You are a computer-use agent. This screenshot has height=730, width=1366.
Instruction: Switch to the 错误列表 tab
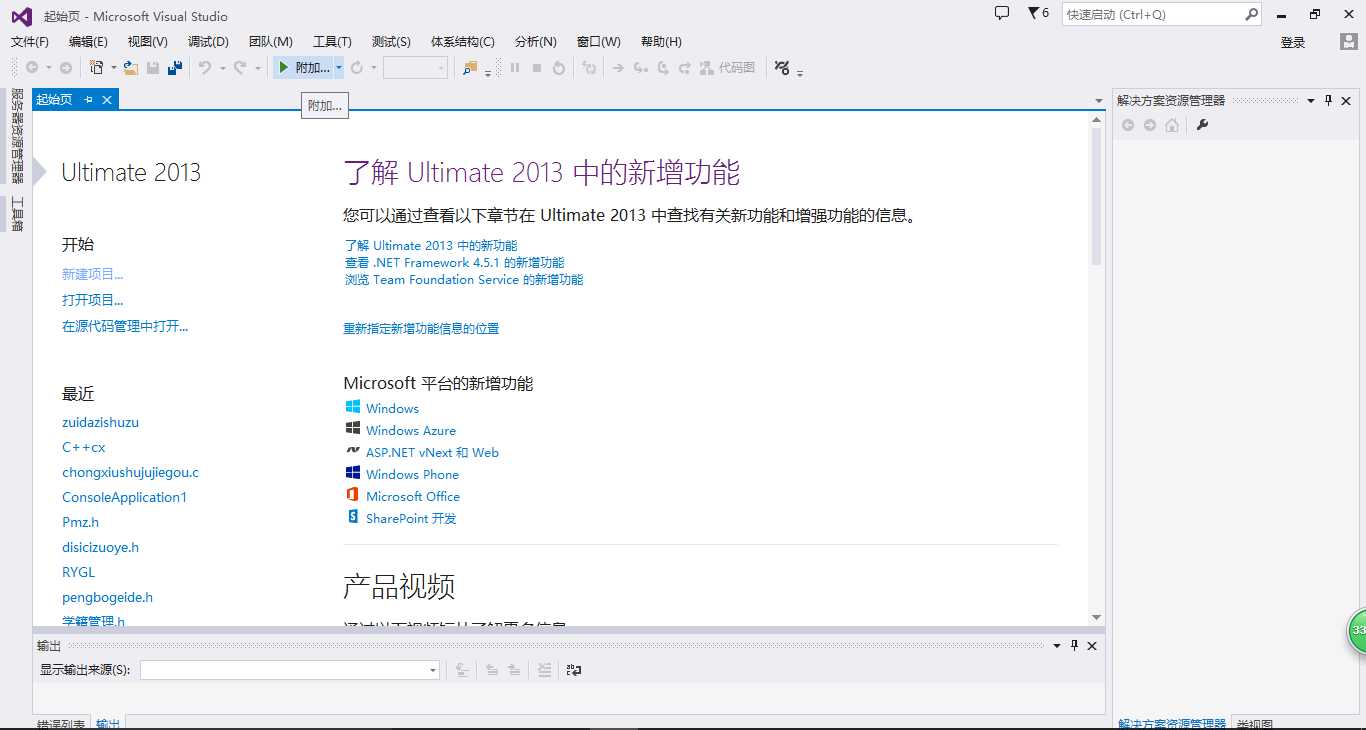pyautogui.click(x=61, y=724)
